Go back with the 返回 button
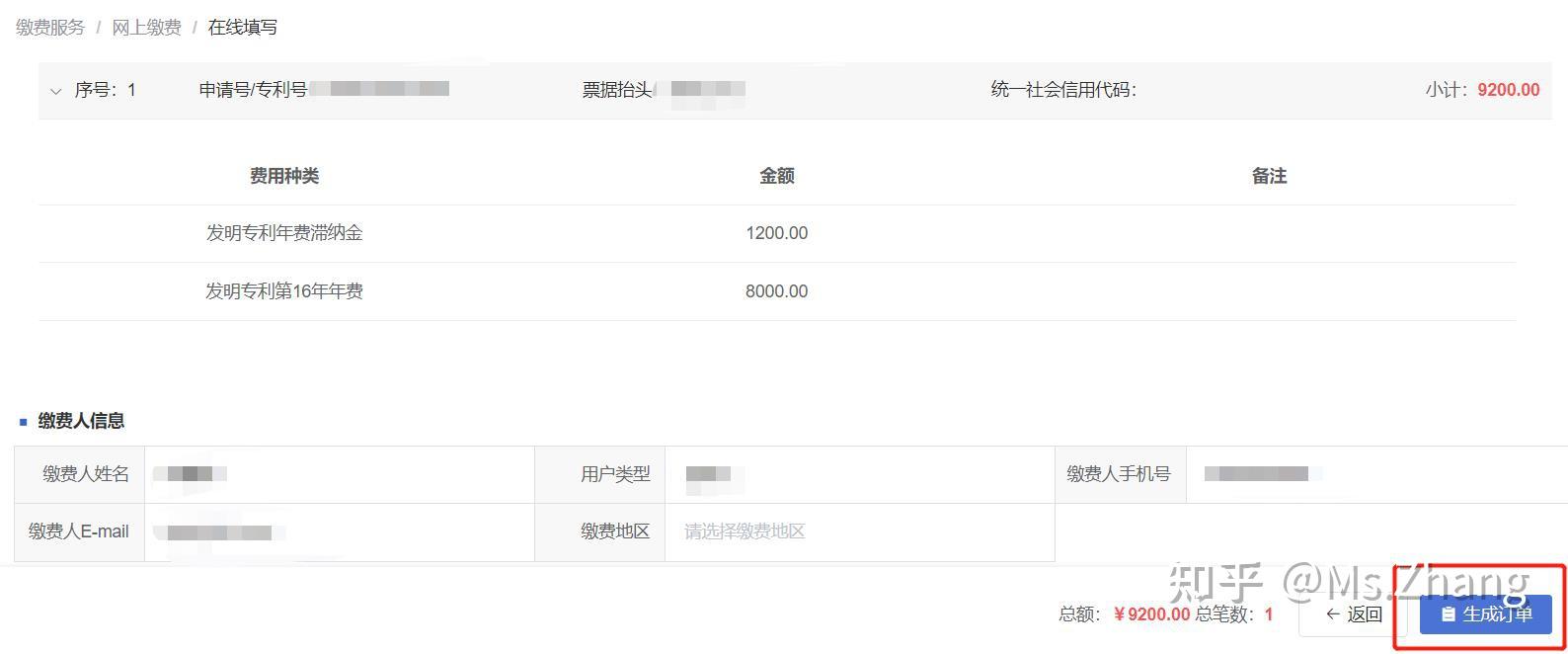1568x654 pixels. tap(1353, 614)
